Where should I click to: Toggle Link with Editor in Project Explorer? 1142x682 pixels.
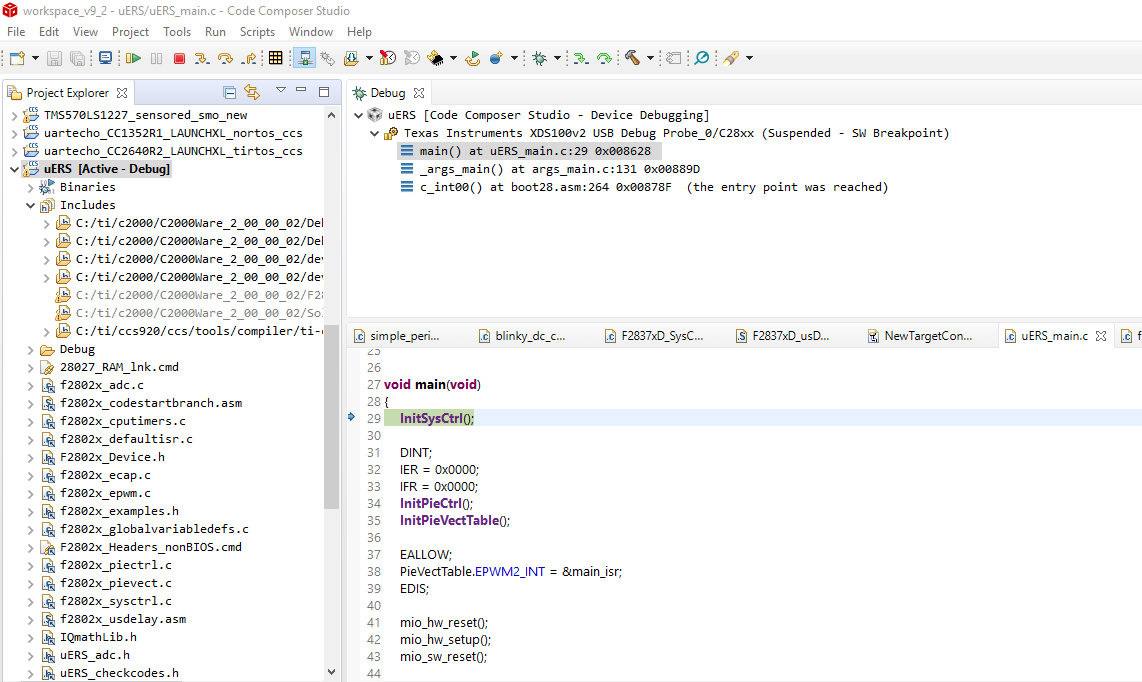251,92
